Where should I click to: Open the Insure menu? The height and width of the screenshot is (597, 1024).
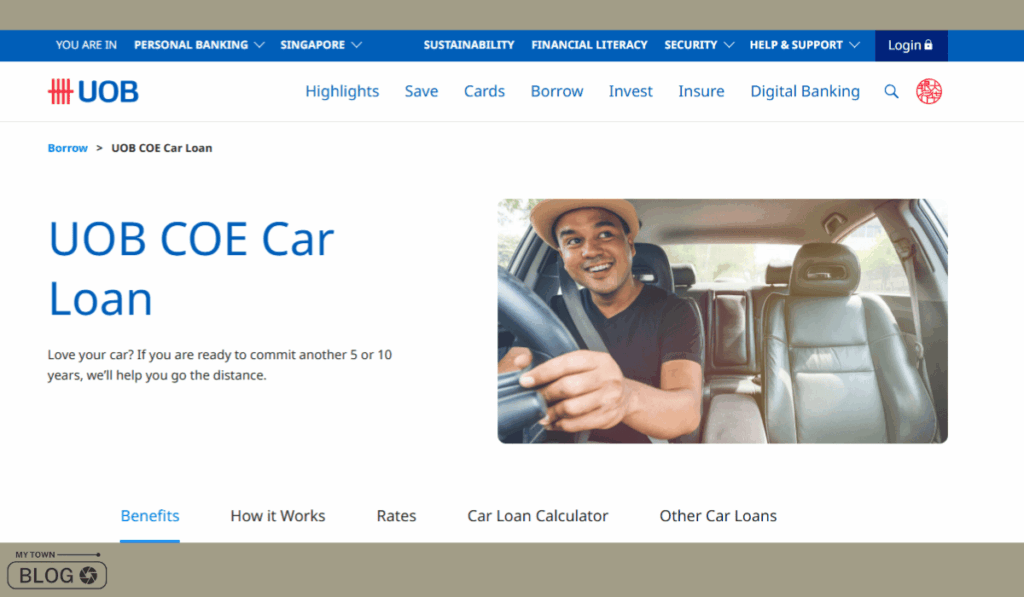coord(701,91)
